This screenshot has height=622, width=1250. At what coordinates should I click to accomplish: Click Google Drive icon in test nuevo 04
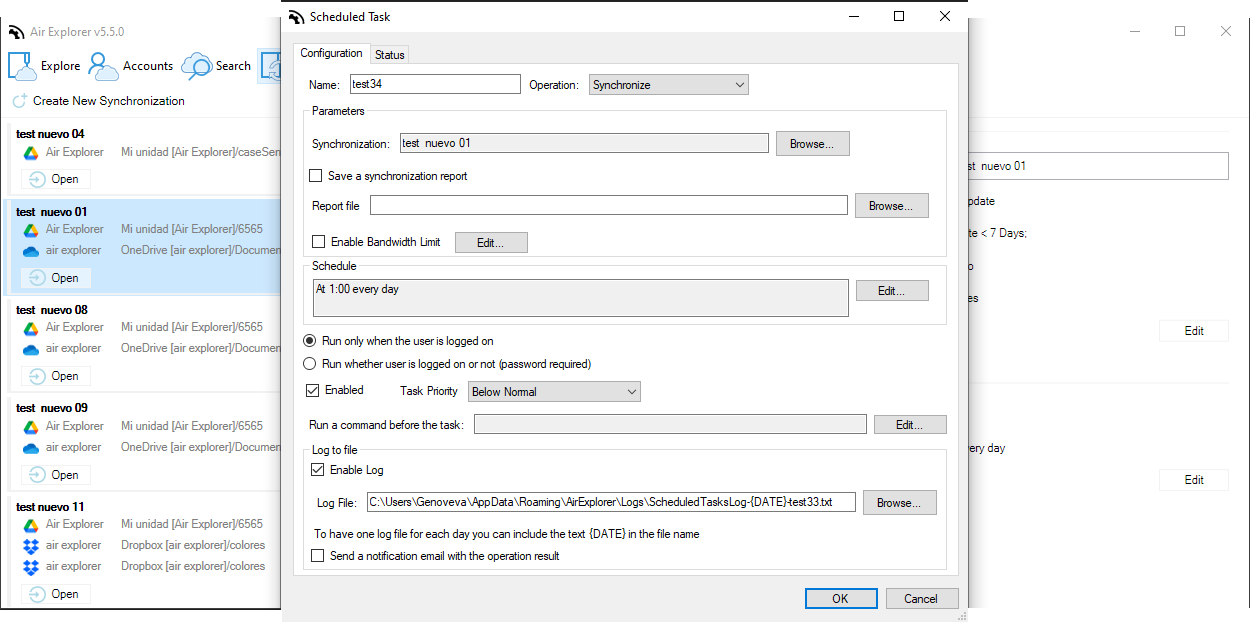[x=31, y=153]
